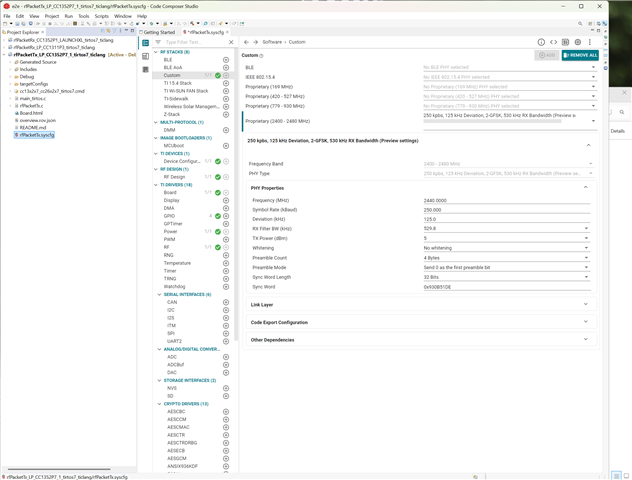The width and height of the screenshot is (632, 480).
Task: Collapse the PHY Properties section
Action: point(586,187)
